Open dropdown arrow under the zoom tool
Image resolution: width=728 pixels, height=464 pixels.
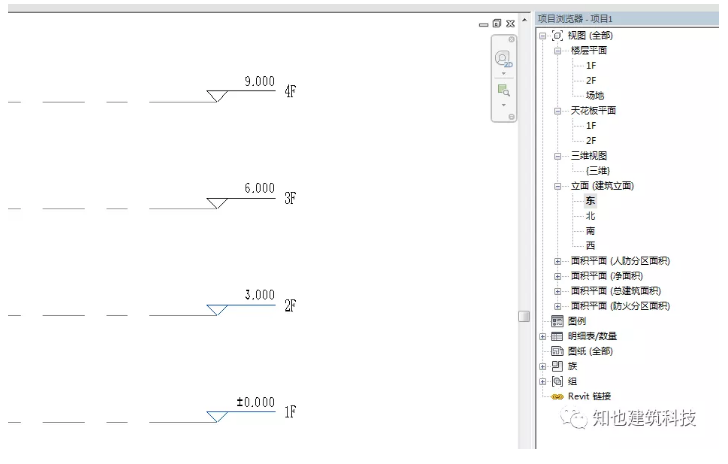(504, 105)
